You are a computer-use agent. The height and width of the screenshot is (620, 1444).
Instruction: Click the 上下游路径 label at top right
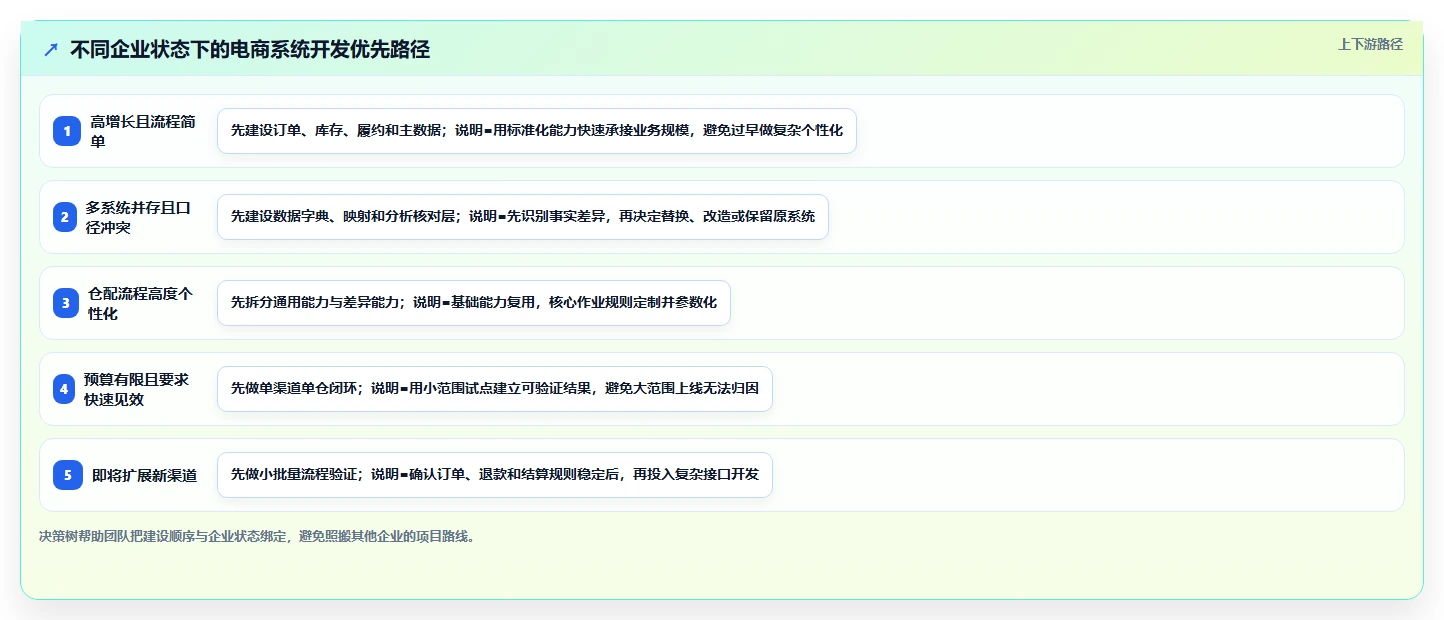click(1371, 44)
